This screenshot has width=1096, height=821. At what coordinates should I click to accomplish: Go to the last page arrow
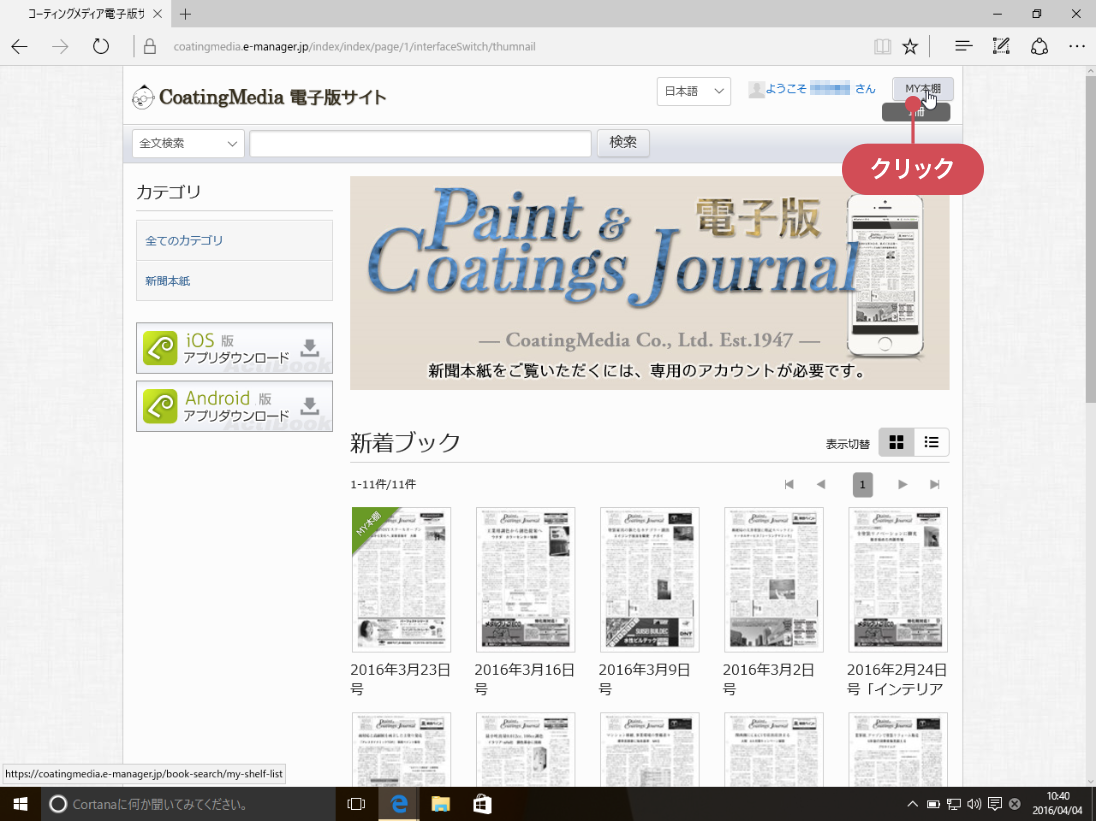[x=935, y=485]
